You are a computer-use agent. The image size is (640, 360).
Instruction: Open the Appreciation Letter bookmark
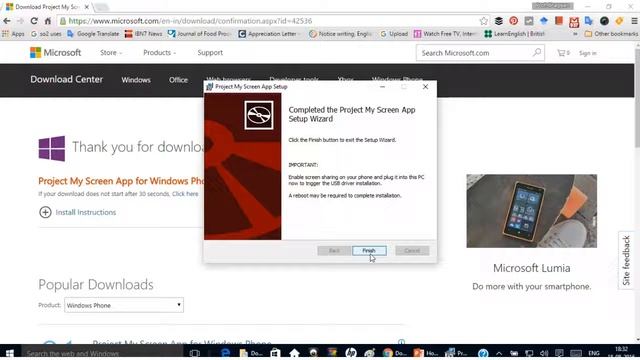(268, 34)
